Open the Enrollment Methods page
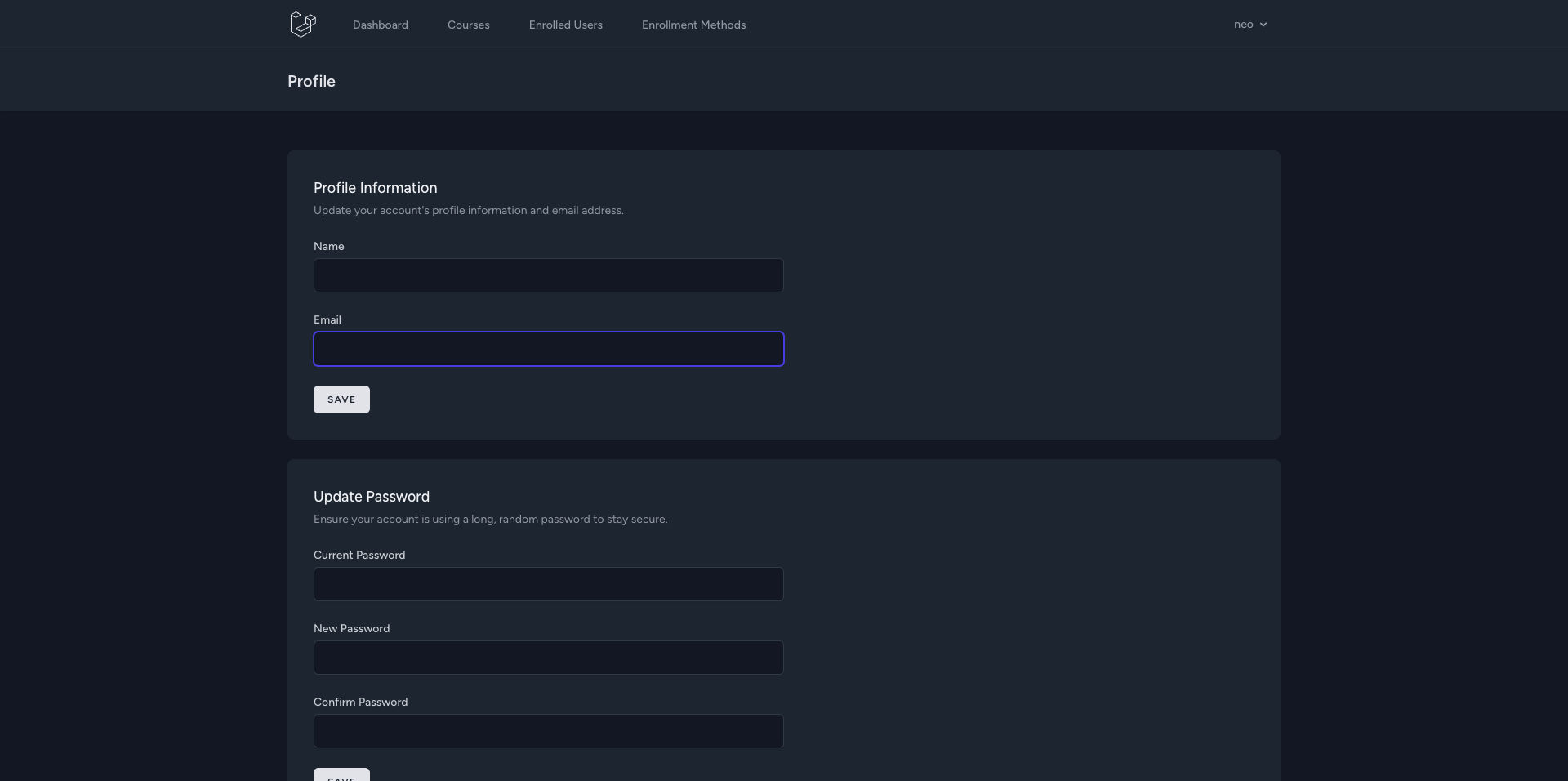Image resolution: width=1568 pixels, height=781 pixels. (x=693, y=25)
